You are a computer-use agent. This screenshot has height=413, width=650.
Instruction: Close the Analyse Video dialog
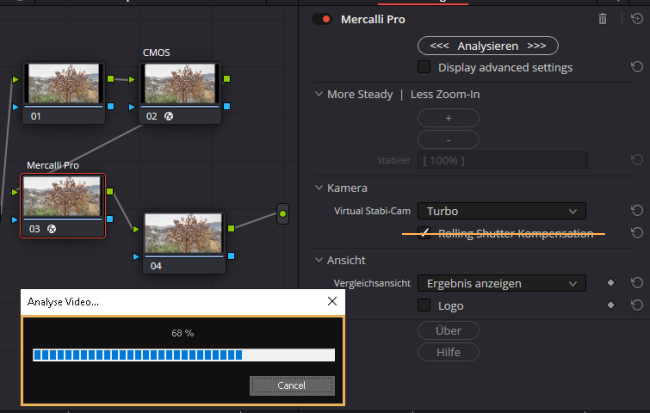pos(332,301)
